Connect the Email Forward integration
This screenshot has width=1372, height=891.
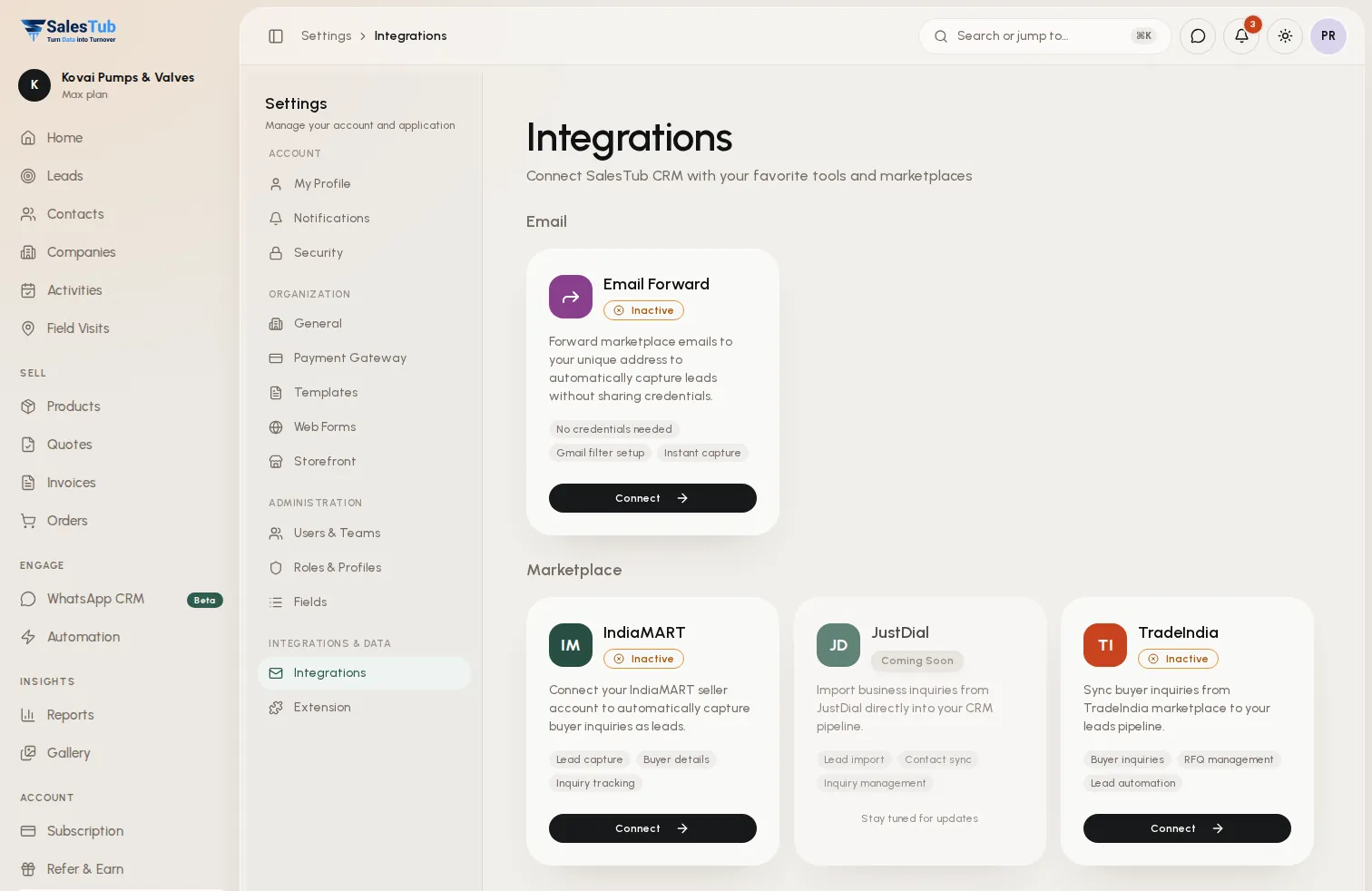click(652, 498)
